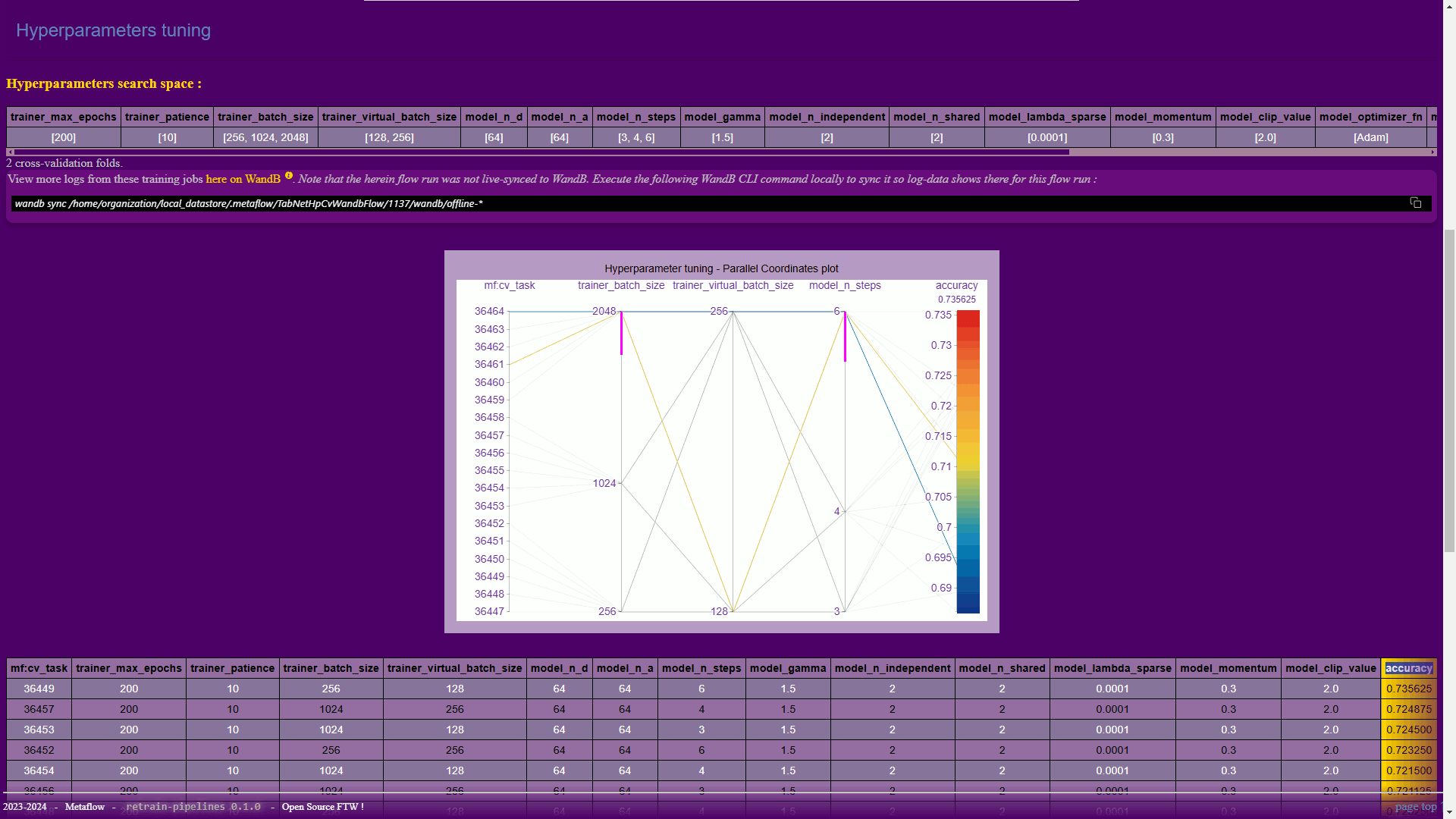Click the copy icon beside the wandb sync command
1456x819 pixels.
tap(1415, 202)
